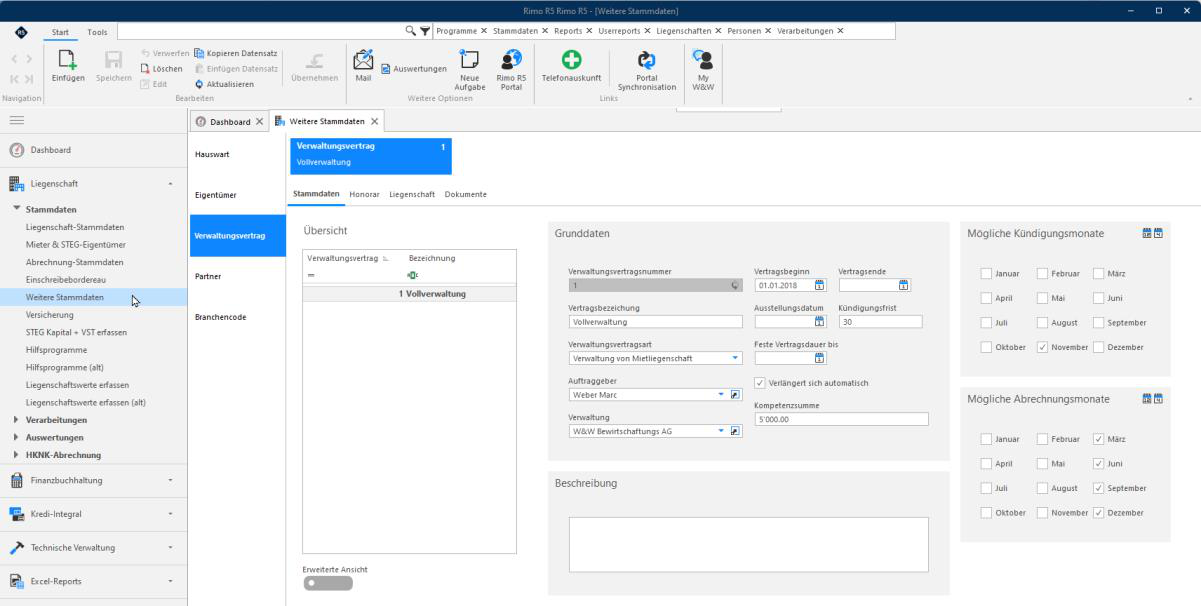Open the Verwaltungsvertragsart dropdown
Screen dimensions: 1201x606
pyautogui.click(x=736, y=358)
